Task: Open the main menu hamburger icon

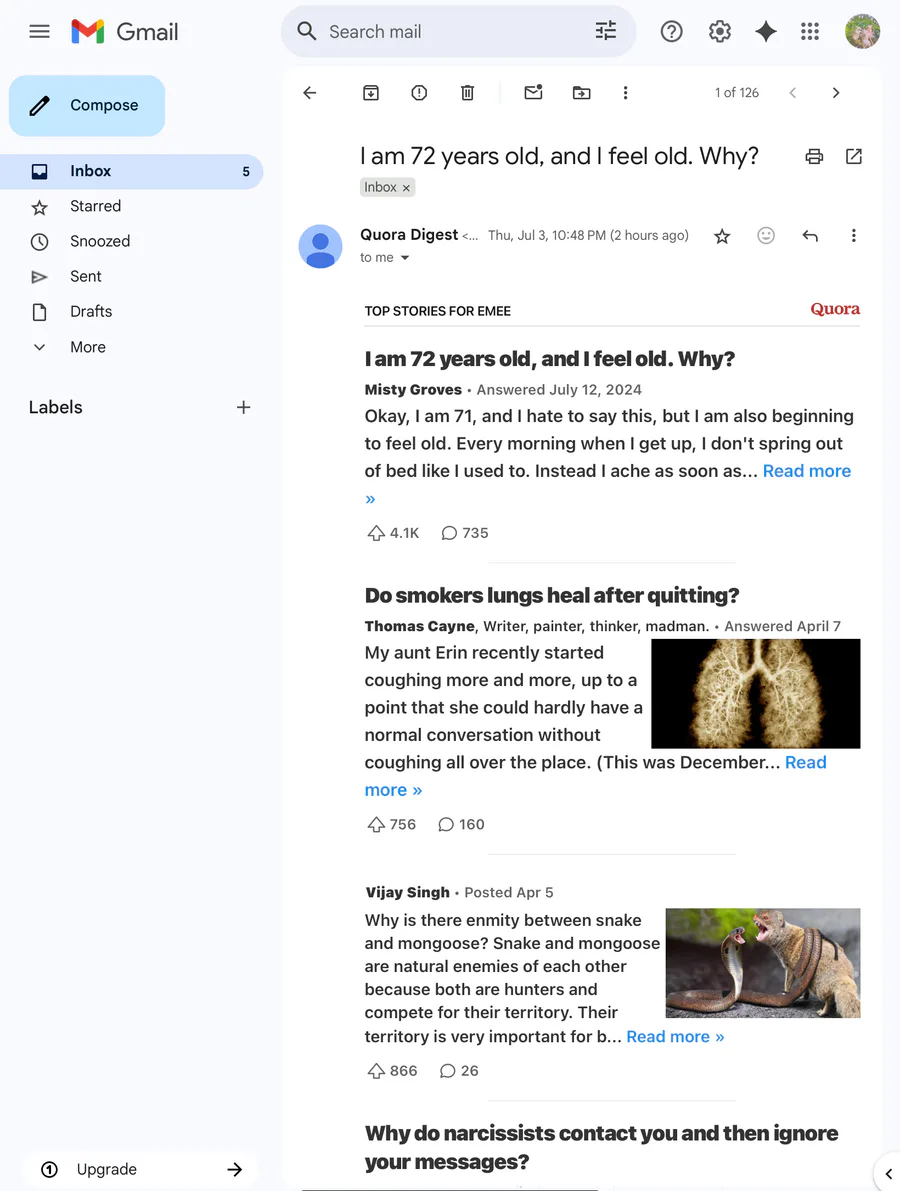Action: [39, 31]
